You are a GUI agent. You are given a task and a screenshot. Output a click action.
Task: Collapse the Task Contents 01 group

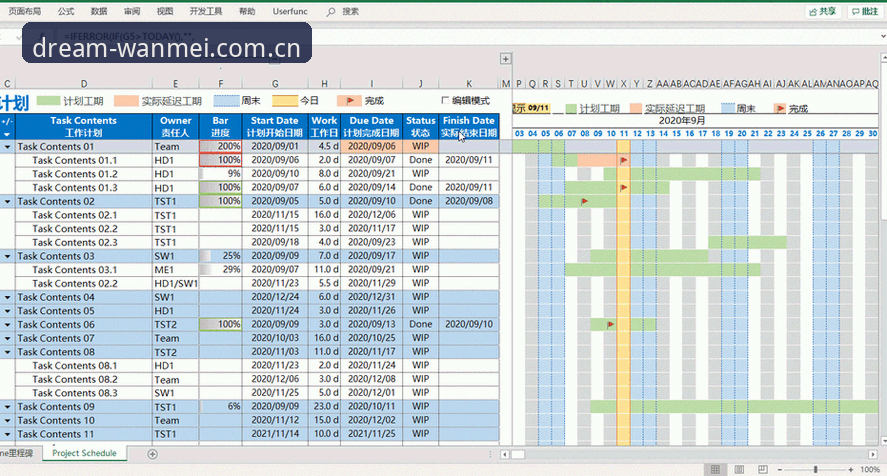point(7,147)
